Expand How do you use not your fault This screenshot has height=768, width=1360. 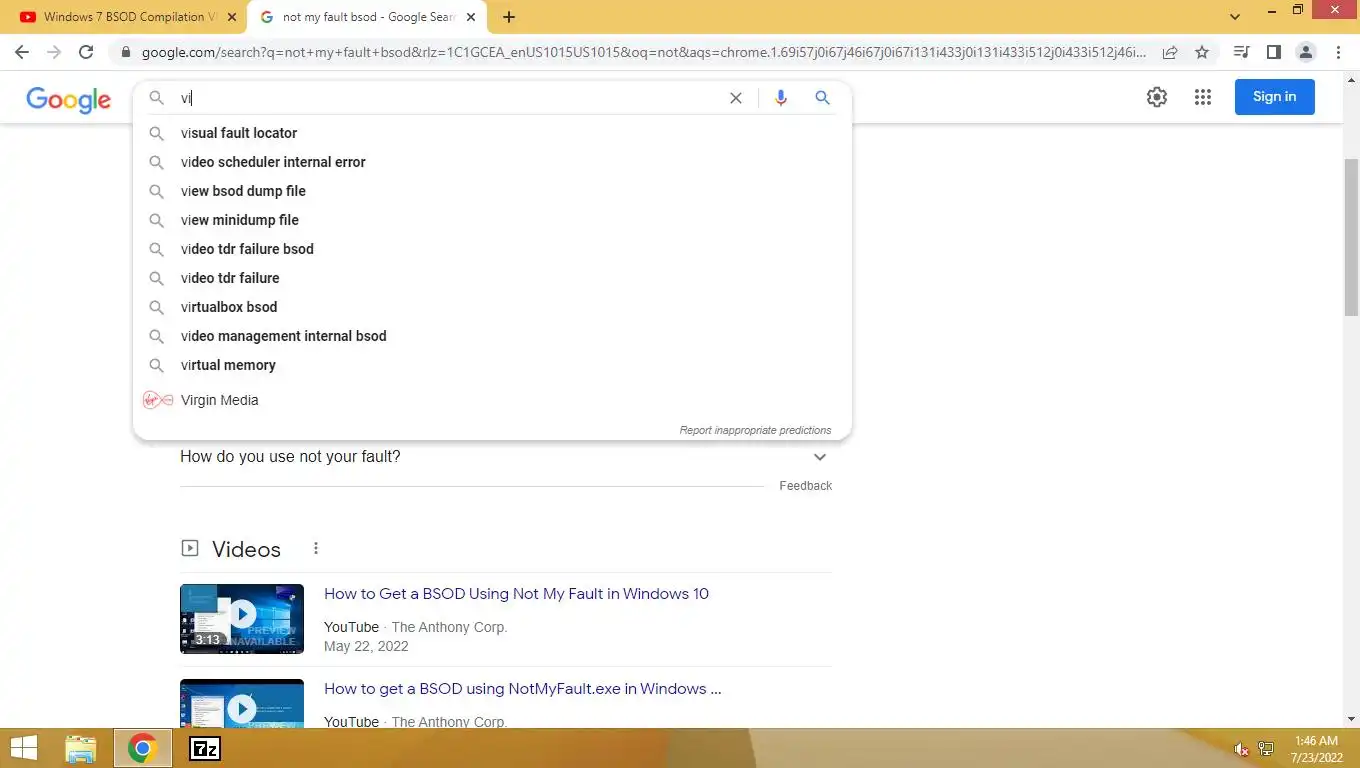[x=505, y=457]
